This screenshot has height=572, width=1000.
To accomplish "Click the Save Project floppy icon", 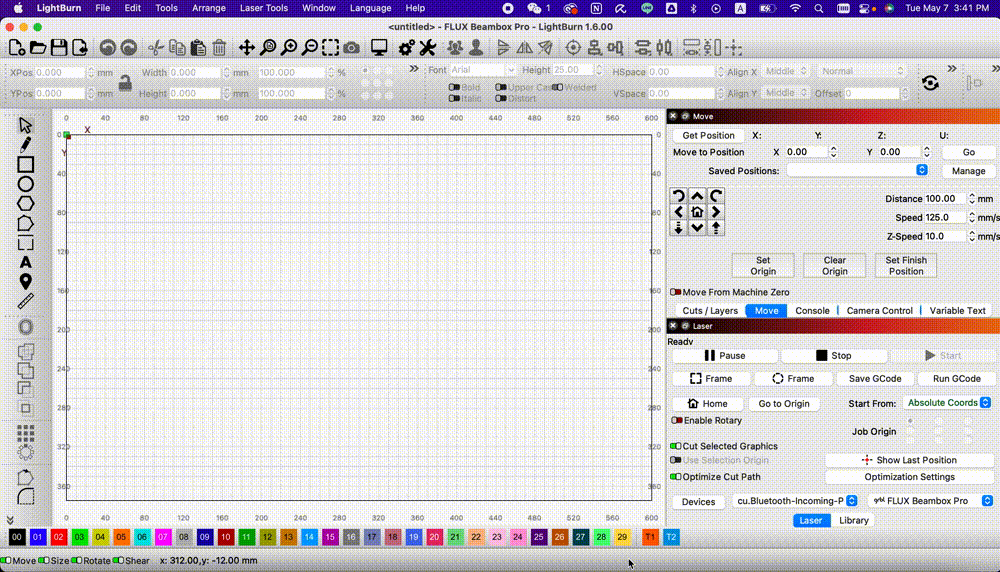I will click(x=59, y=47).
